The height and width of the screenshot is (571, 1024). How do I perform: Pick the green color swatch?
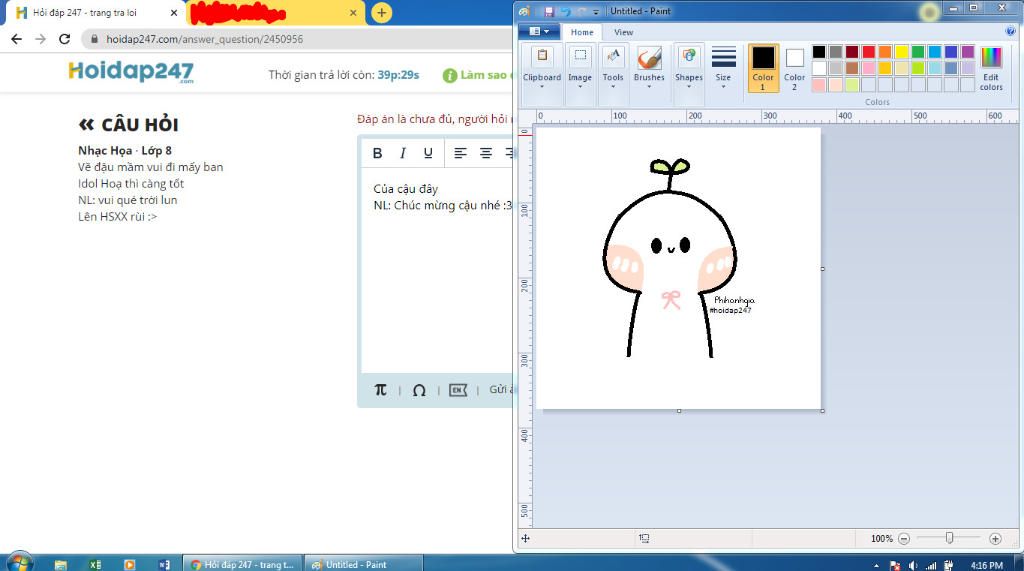[x=918, y=52]
